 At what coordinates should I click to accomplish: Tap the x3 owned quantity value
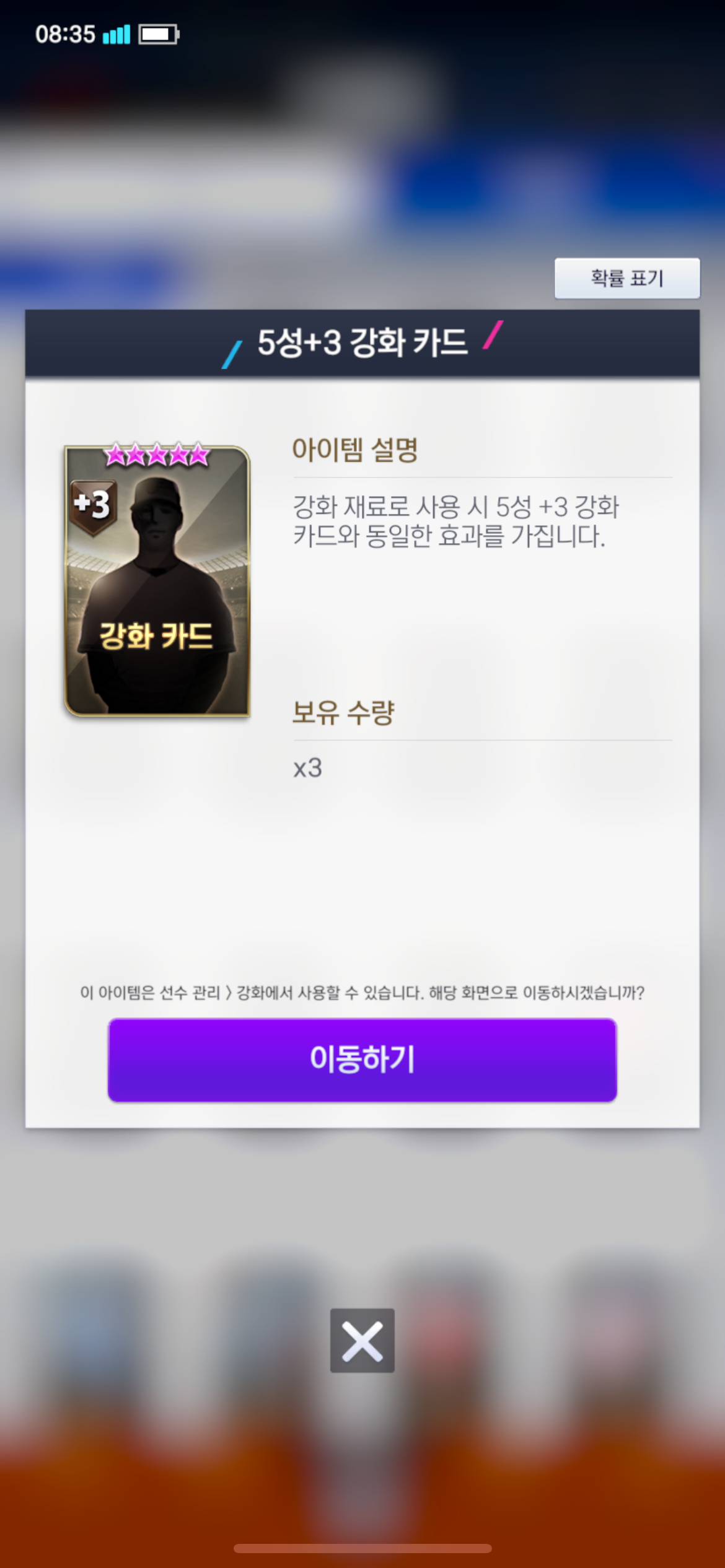[x=307, y=768]
